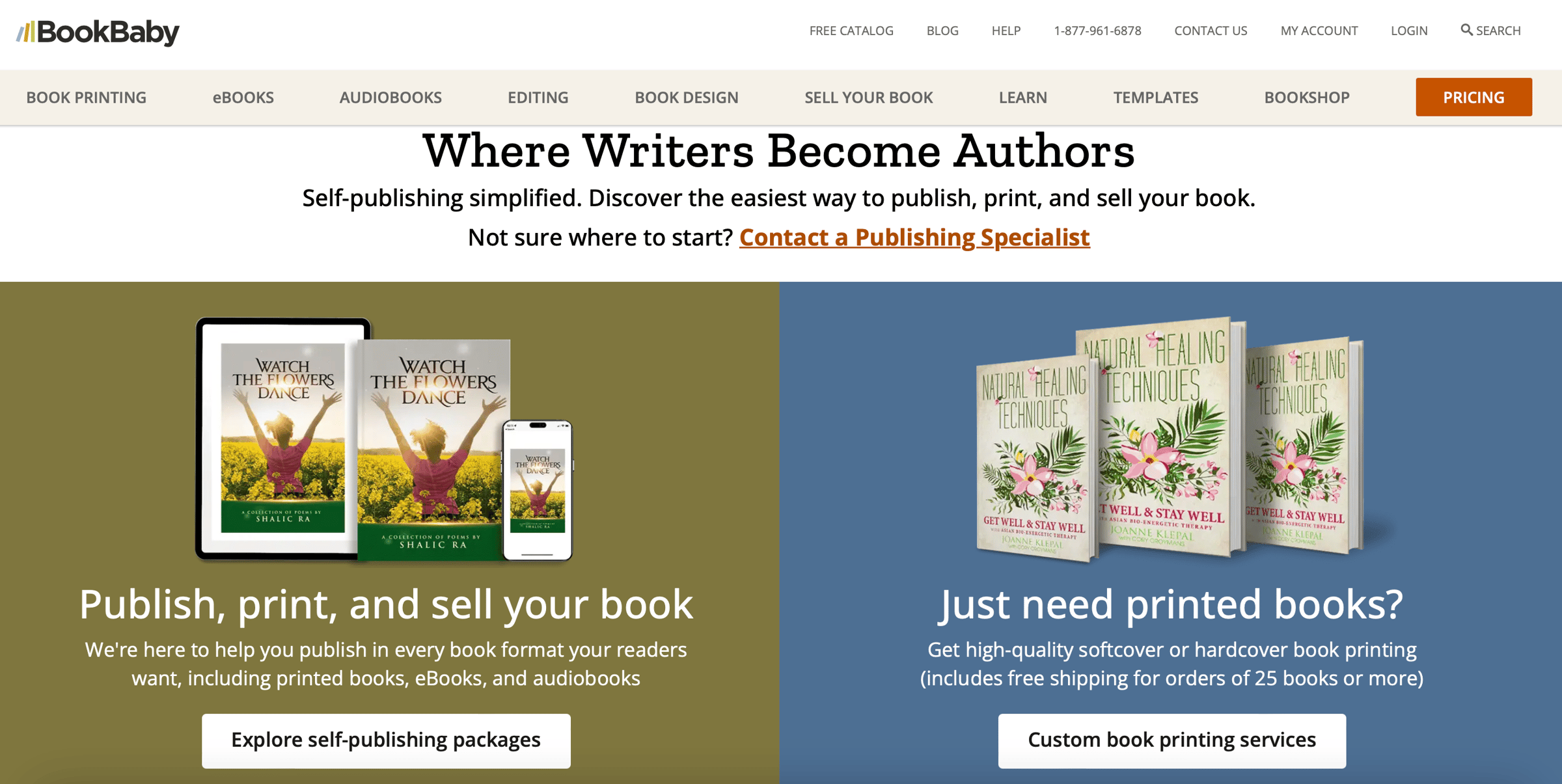This screenshot has height=784, width=1562.
Task: Click Contact a Publishing Specialist link
Action: point(914,237)
